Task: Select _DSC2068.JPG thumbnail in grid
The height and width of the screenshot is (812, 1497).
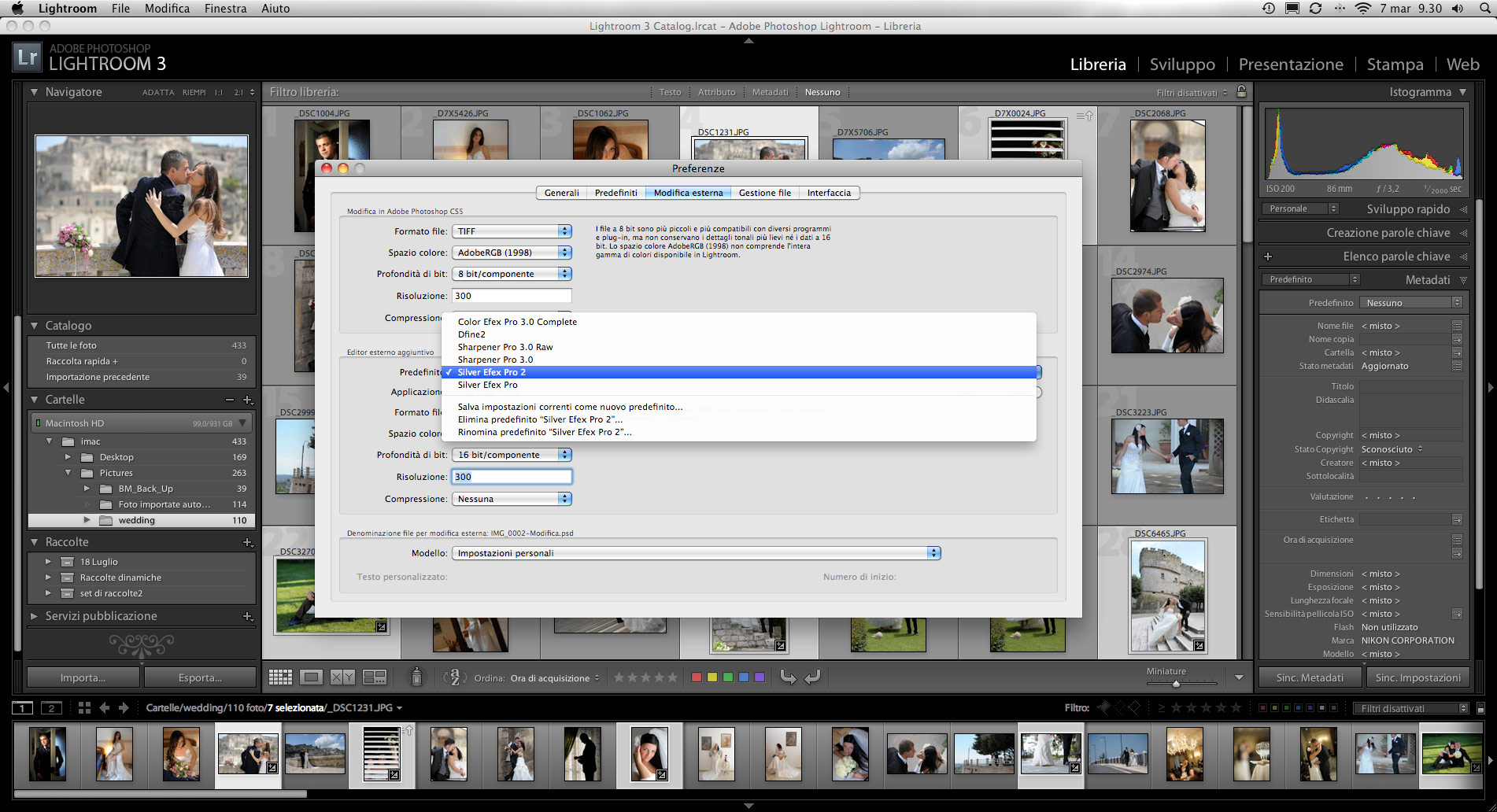Action: [1167, 175]
